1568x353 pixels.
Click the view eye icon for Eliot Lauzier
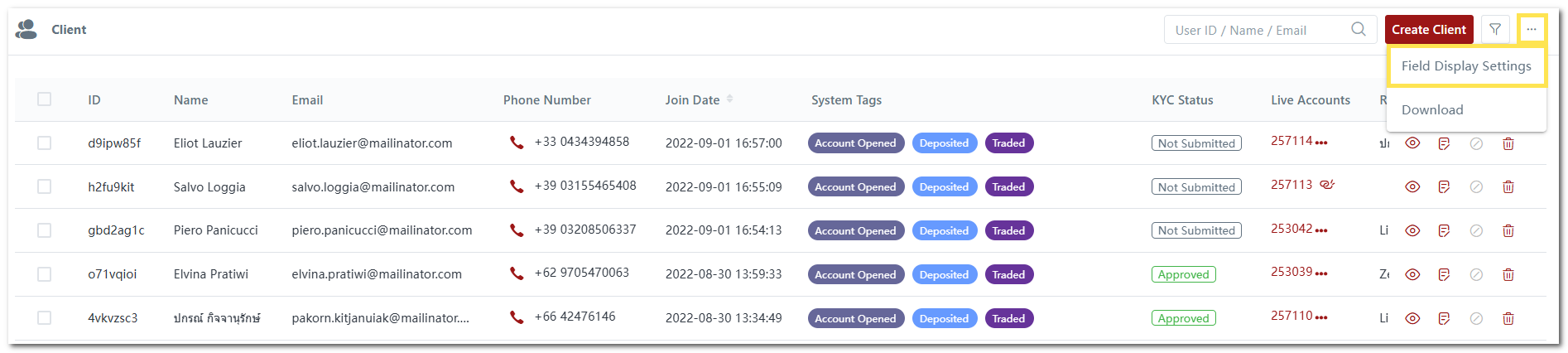tap(1412, 143)
